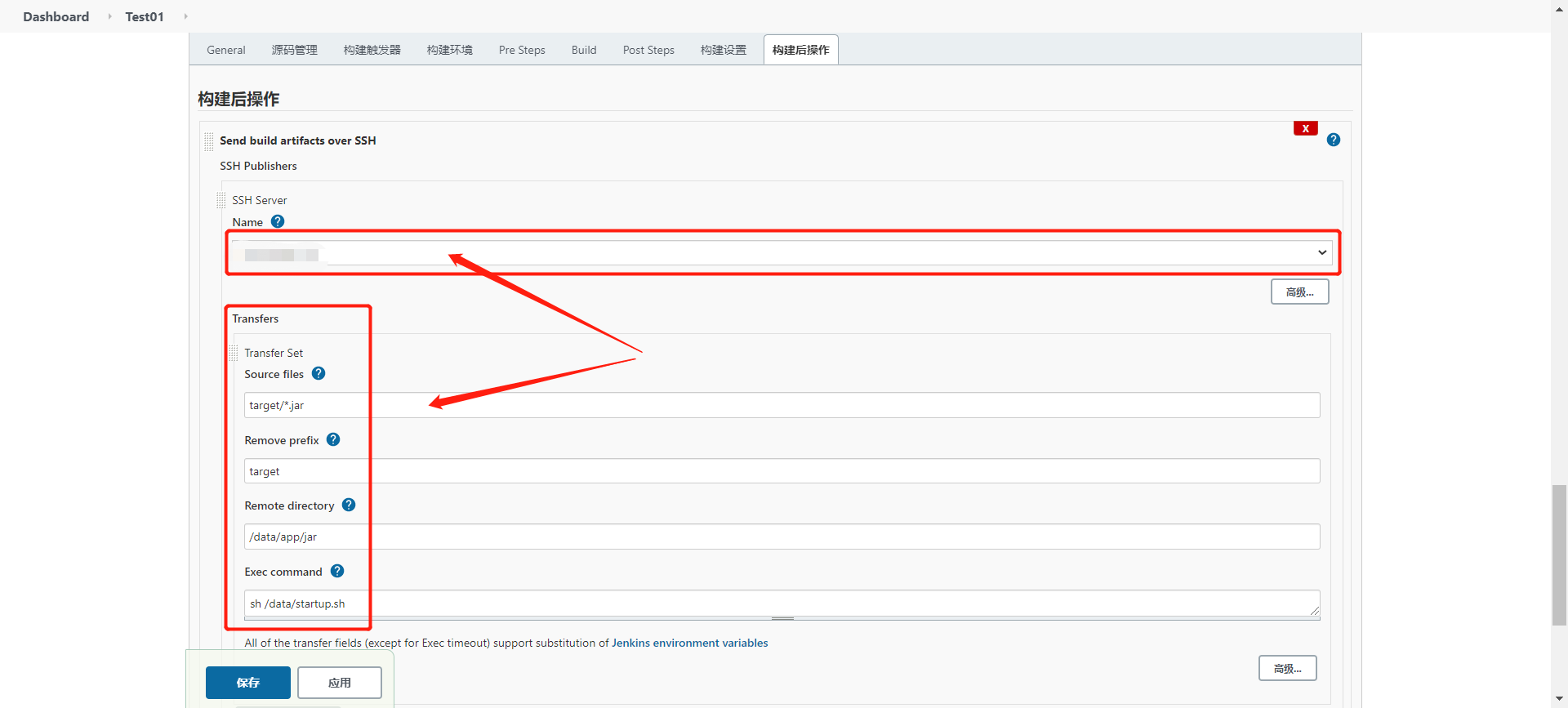
Task: Switch to the Pre Steps tab
Action: click(522, 50)
